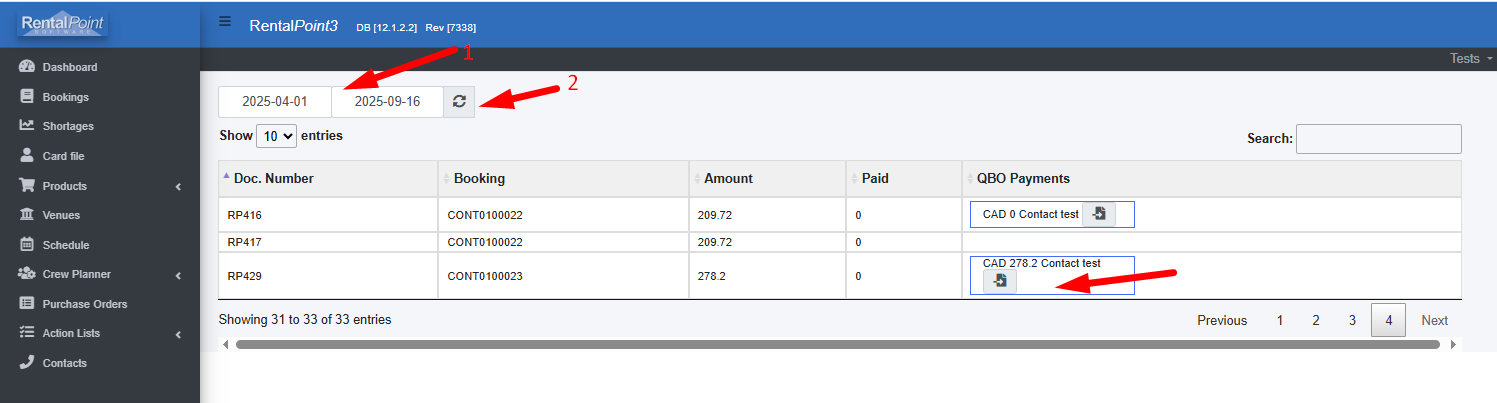Click booking CONT0100023 cell
This screenshot has width=1497, height=403.
564,276
